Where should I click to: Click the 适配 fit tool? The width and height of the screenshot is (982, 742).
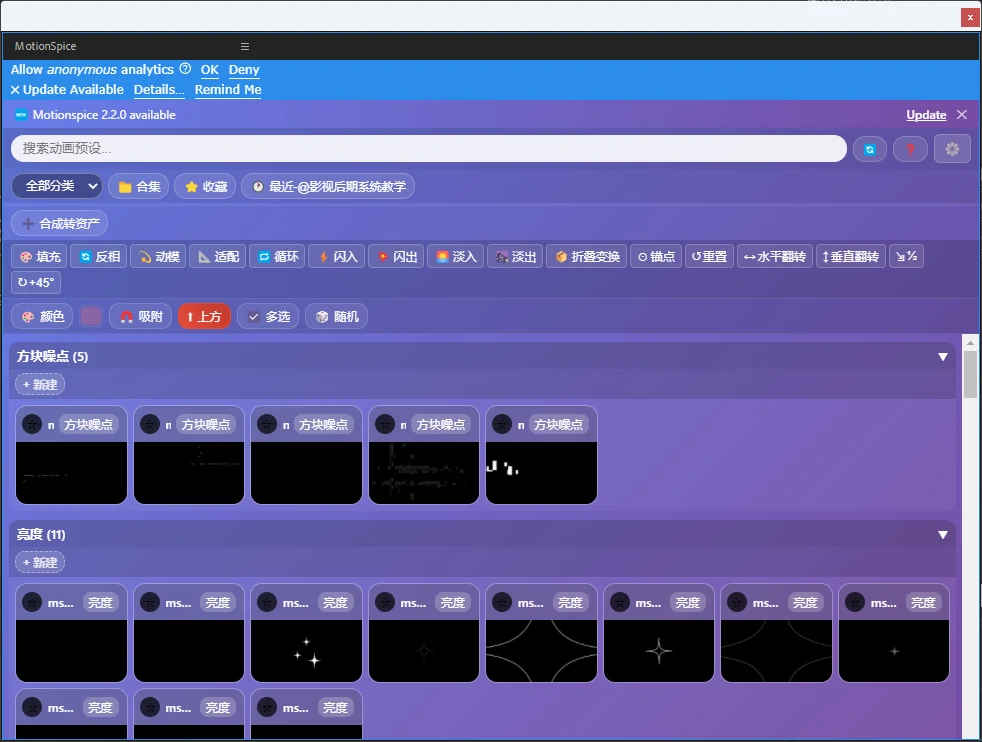pyautogui.click(x=218, y=257)
